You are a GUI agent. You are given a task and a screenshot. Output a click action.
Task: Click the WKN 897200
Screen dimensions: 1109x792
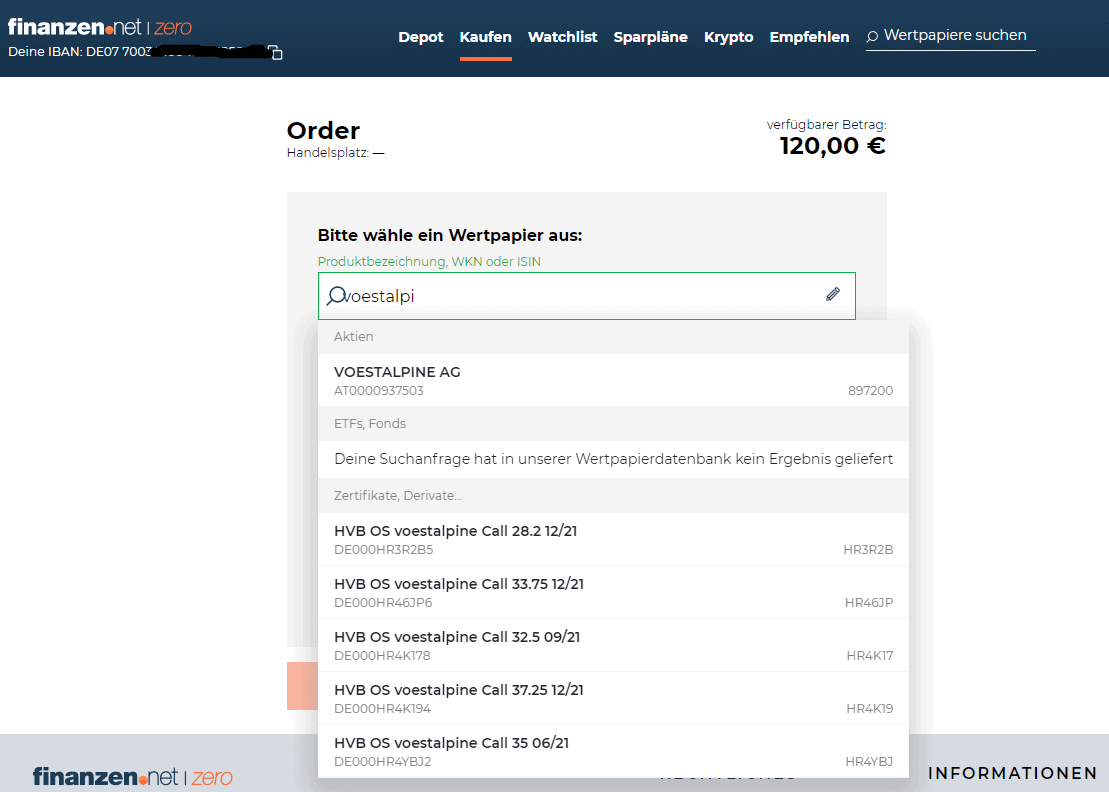pos(871,390)
